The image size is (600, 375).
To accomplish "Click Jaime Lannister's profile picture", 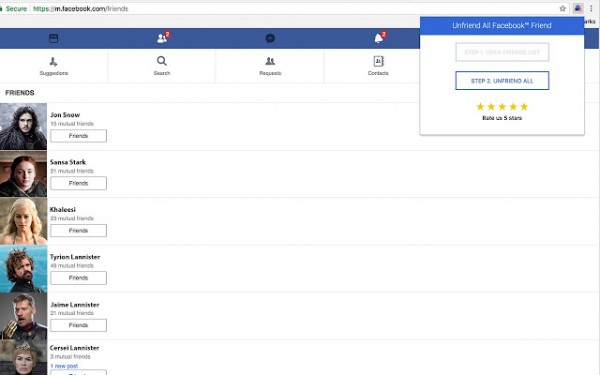I will click(23, 316).
